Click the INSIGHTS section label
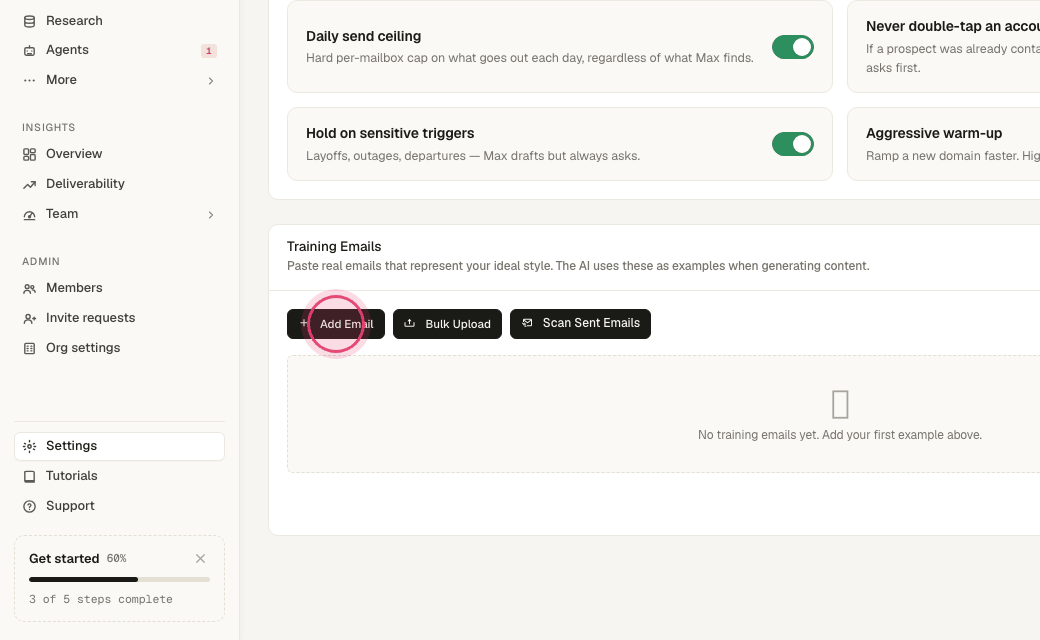This screenshot has width=1040, height=640. pyautogui.click(x=48, y=127)
